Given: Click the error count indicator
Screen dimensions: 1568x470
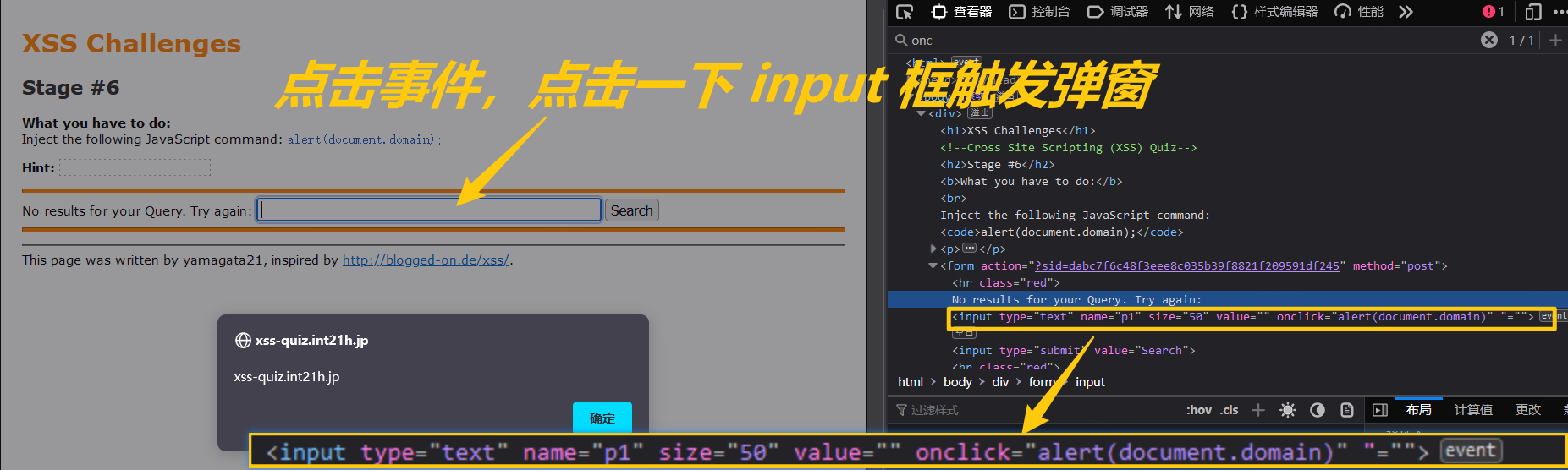Looking at the screenshot, I should click(1493, 12).
